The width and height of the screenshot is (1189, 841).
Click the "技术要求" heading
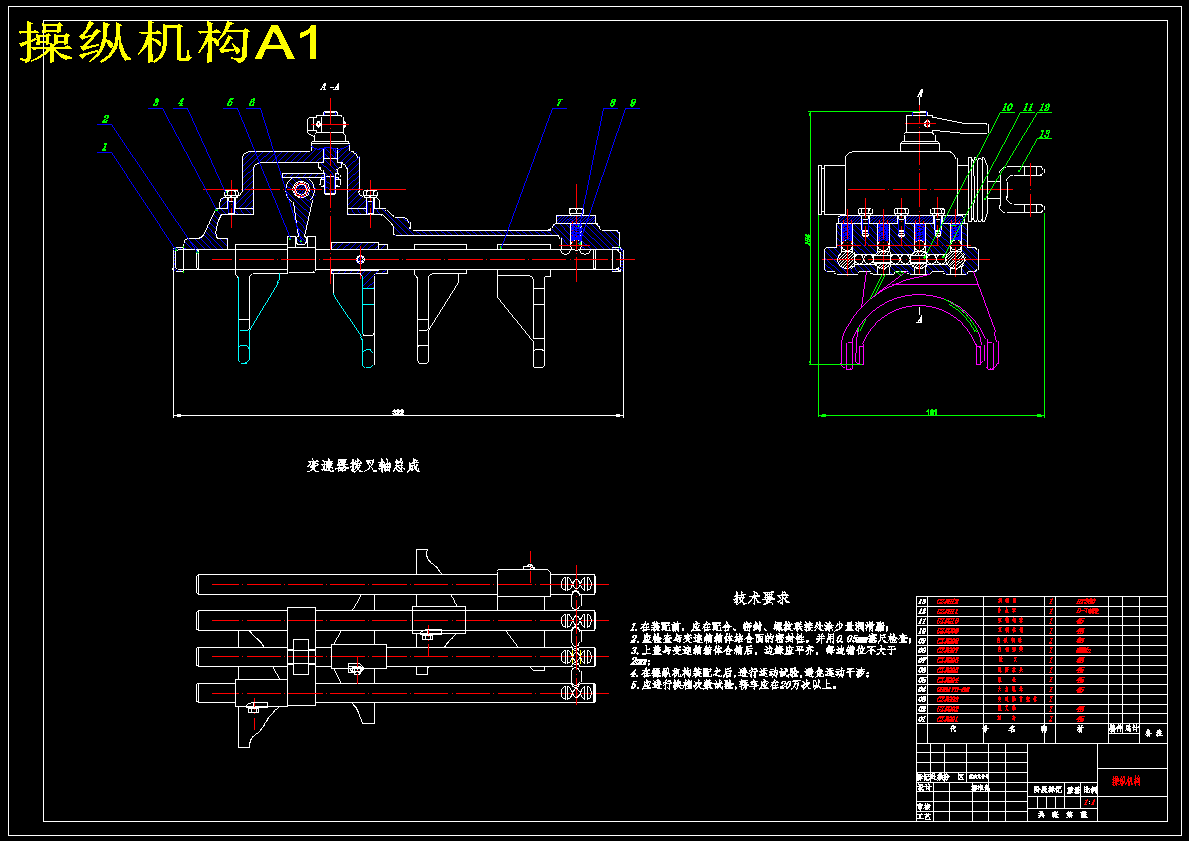click(x=761, y=598)
